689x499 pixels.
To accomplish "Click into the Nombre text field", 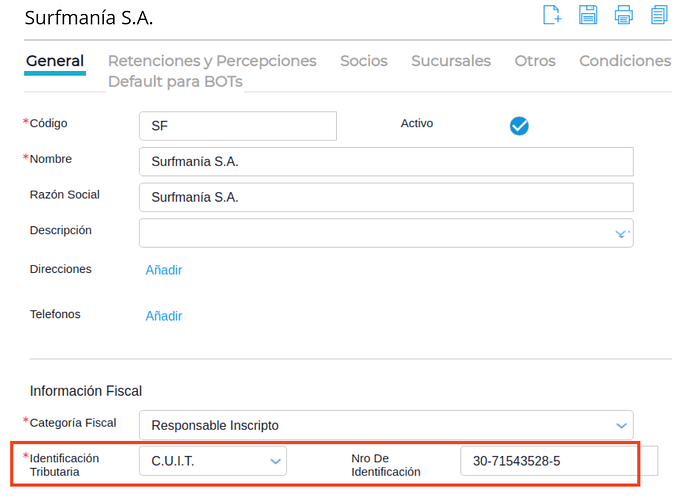I will 386,162.
